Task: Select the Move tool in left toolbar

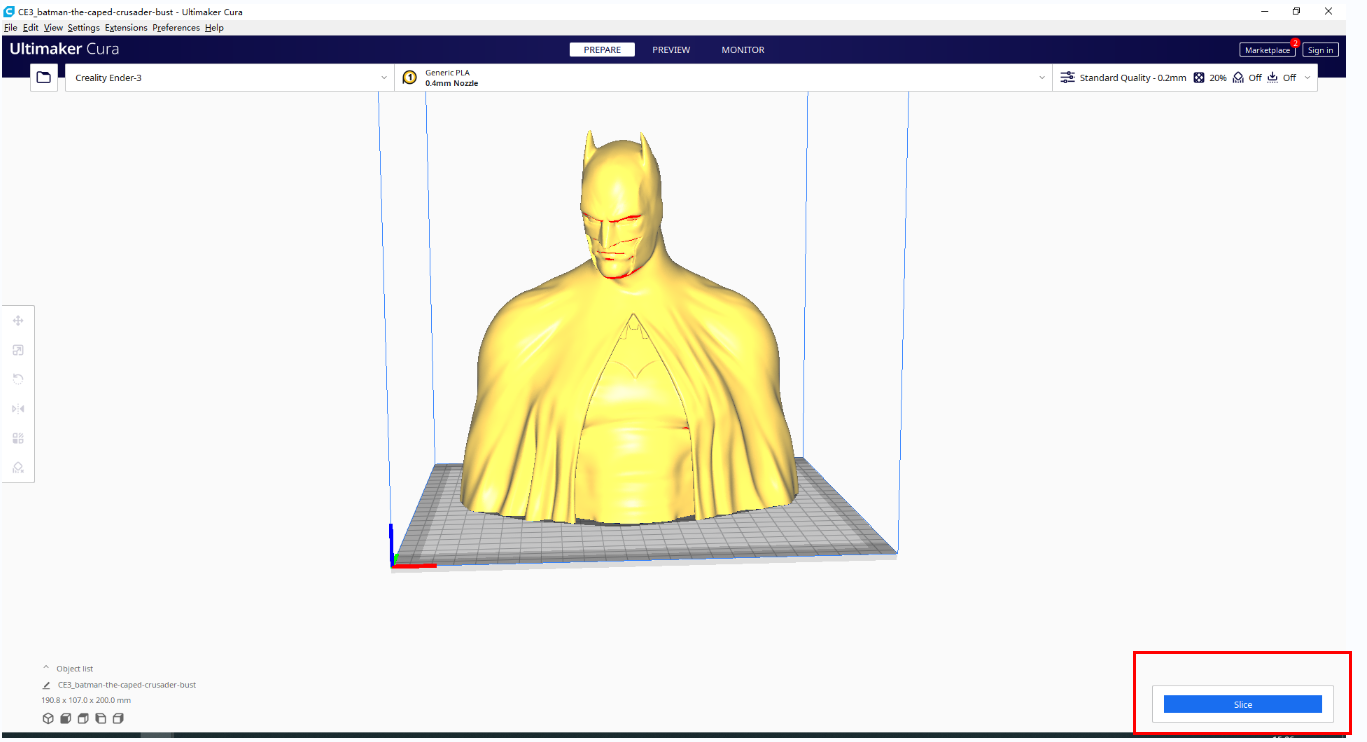Action: point(18,321)
